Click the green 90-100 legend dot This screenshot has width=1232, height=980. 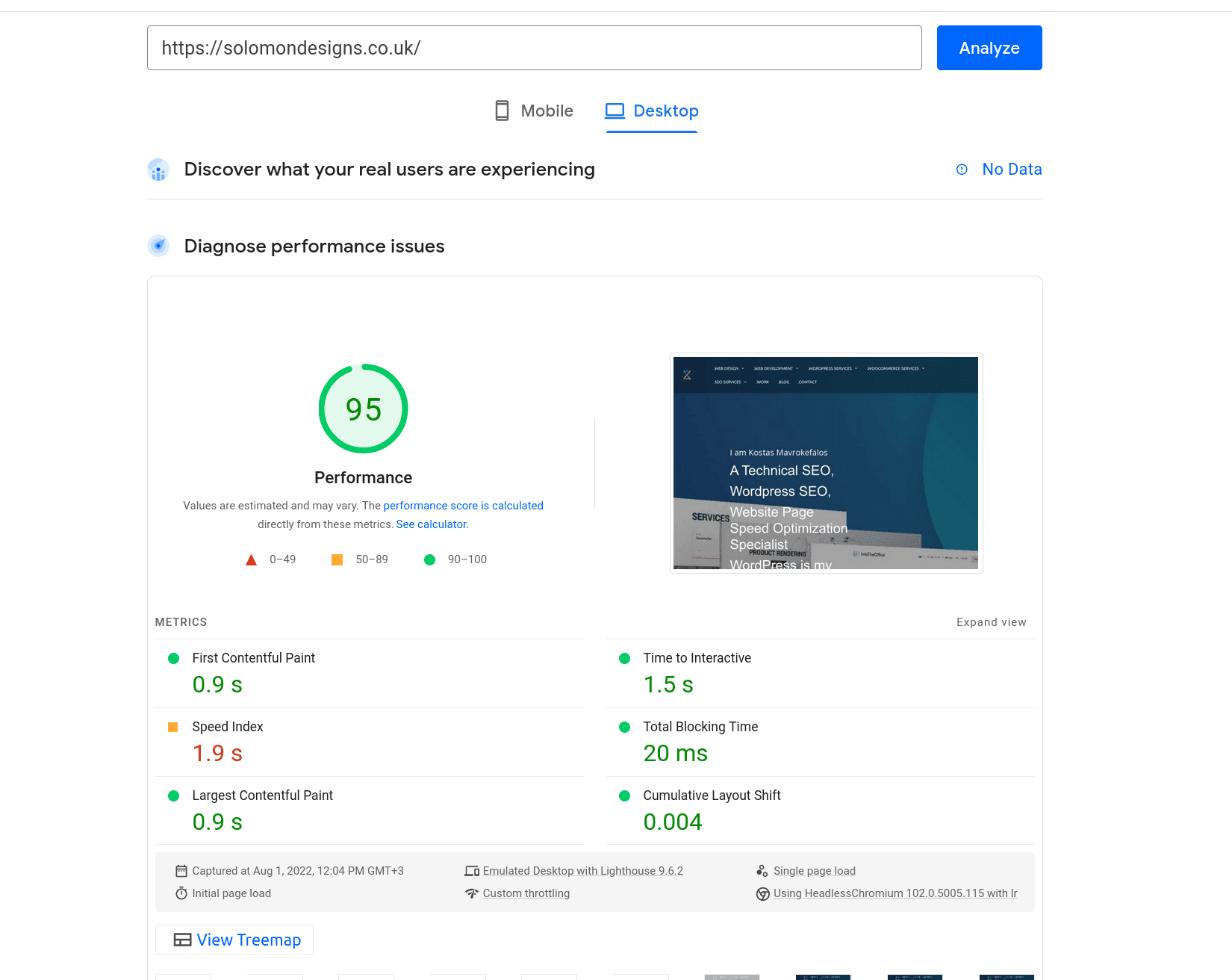click(x=430, y=559)
